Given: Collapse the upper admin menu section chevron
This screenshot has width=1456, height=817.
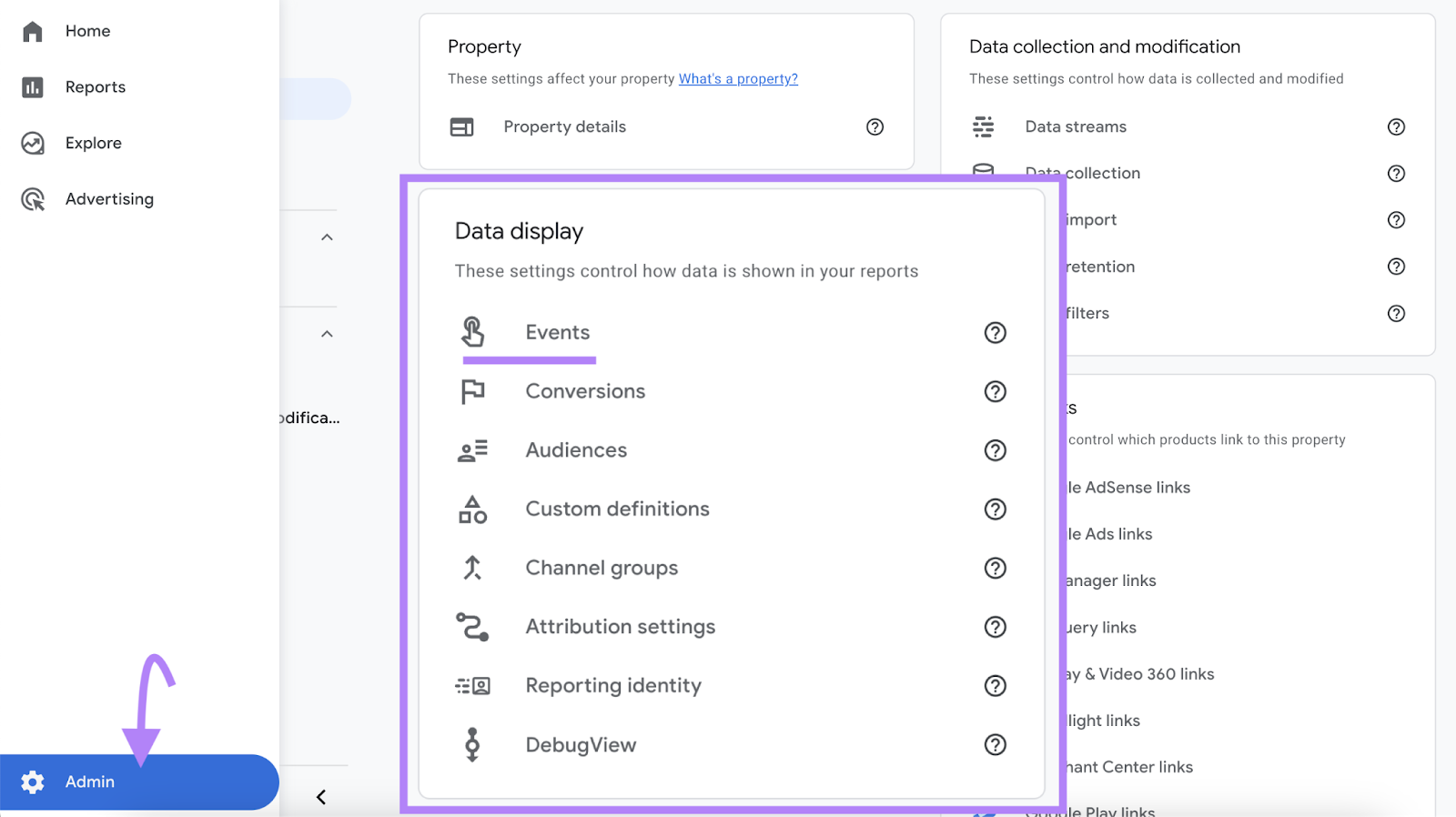Looking at the screenshot, I should (328, 237).
